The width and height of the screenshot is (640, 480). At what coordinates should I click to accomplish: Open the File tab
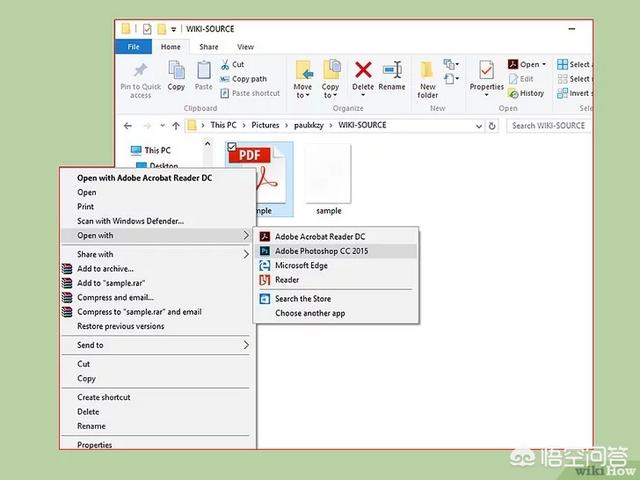(x=133, y=47)
